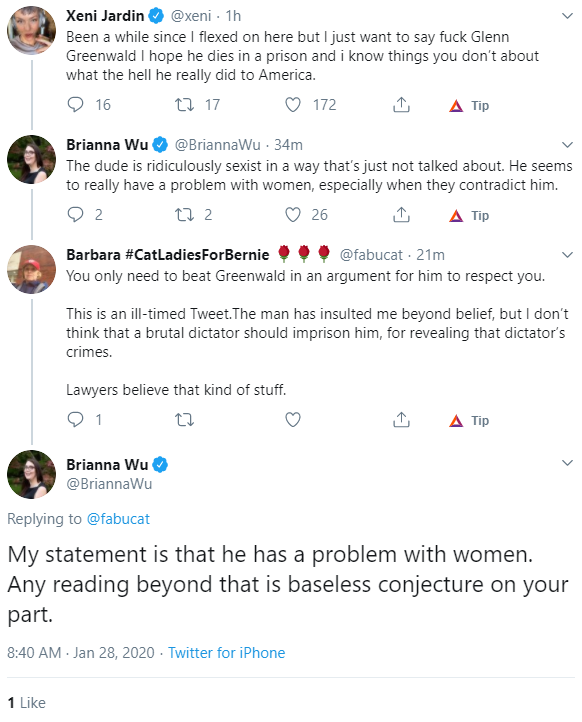The width and height of the screenshot is (582, 722).
Task: Retweet Brianna Wu's tweet about sexism
Action: click(185, 215)
